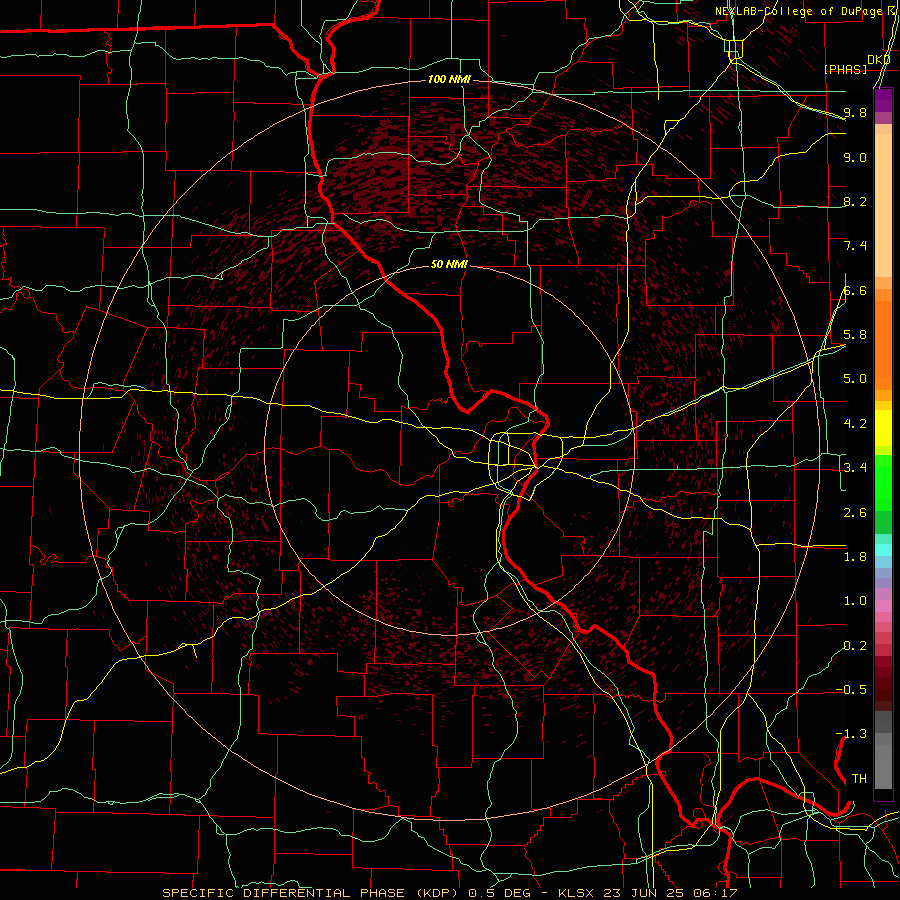Click the purple segment atop the color bar

pos(883,100)
